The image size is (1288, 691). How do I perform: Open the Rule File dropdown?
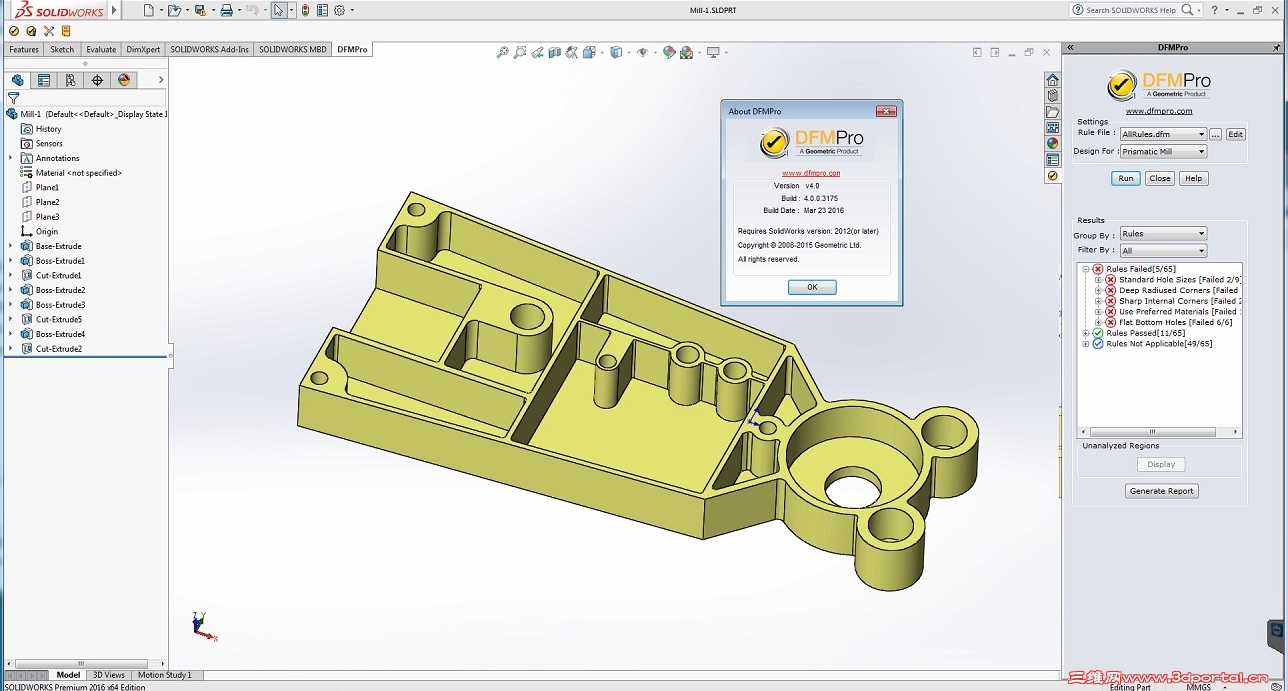click(1163, 134)
